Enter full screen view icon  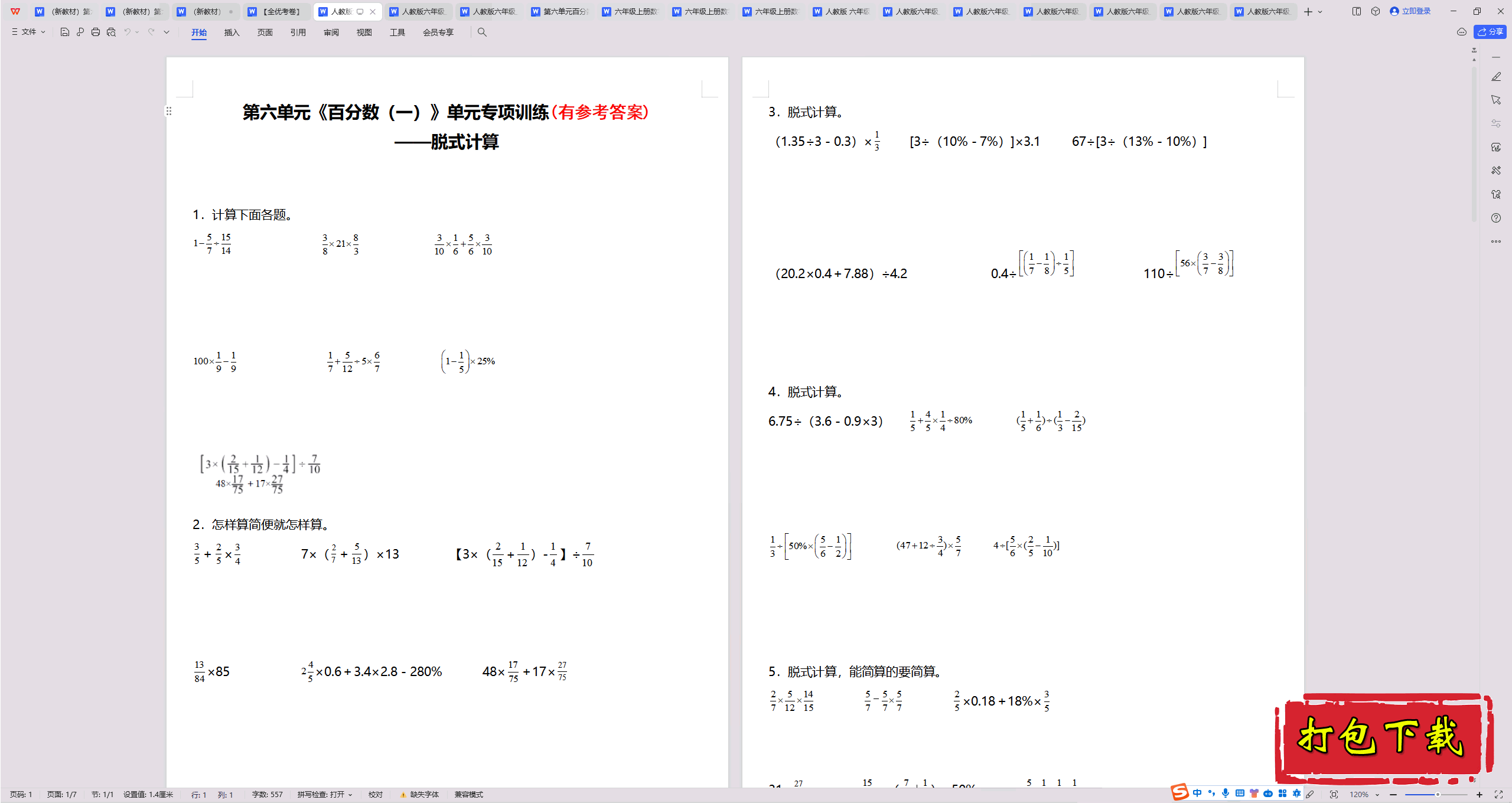click(x=1498, y=795)
